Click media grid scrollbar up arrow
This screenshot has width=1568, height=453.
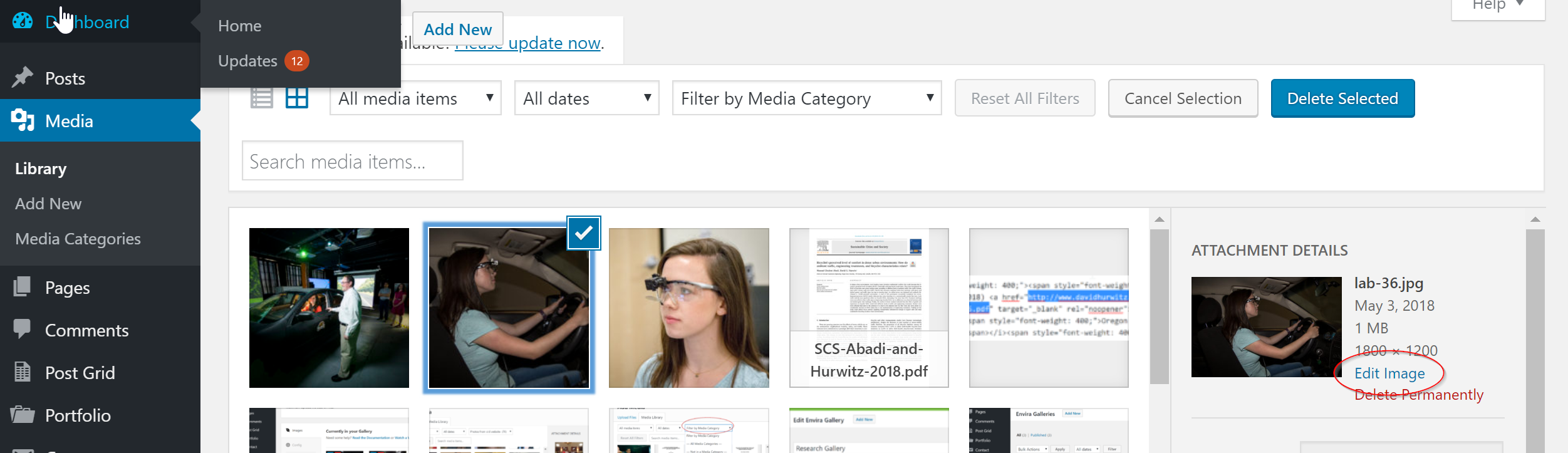[x=1160, y=219]
